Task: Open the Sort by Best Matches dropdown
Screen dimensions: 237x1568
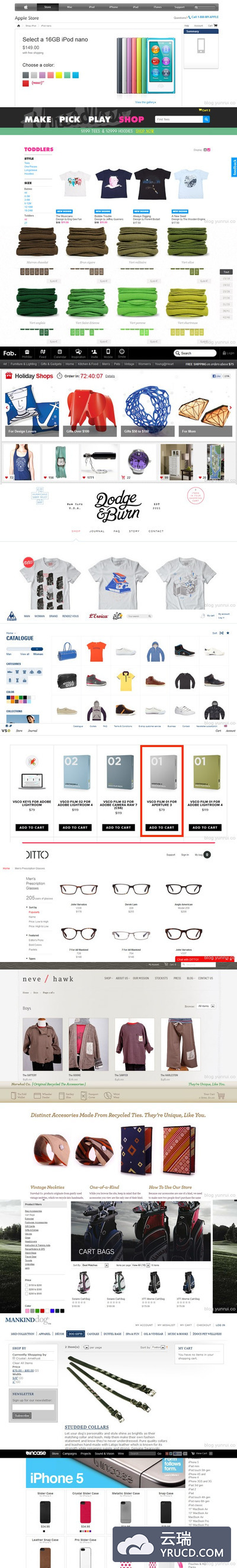Action: tap(94, 1264)
